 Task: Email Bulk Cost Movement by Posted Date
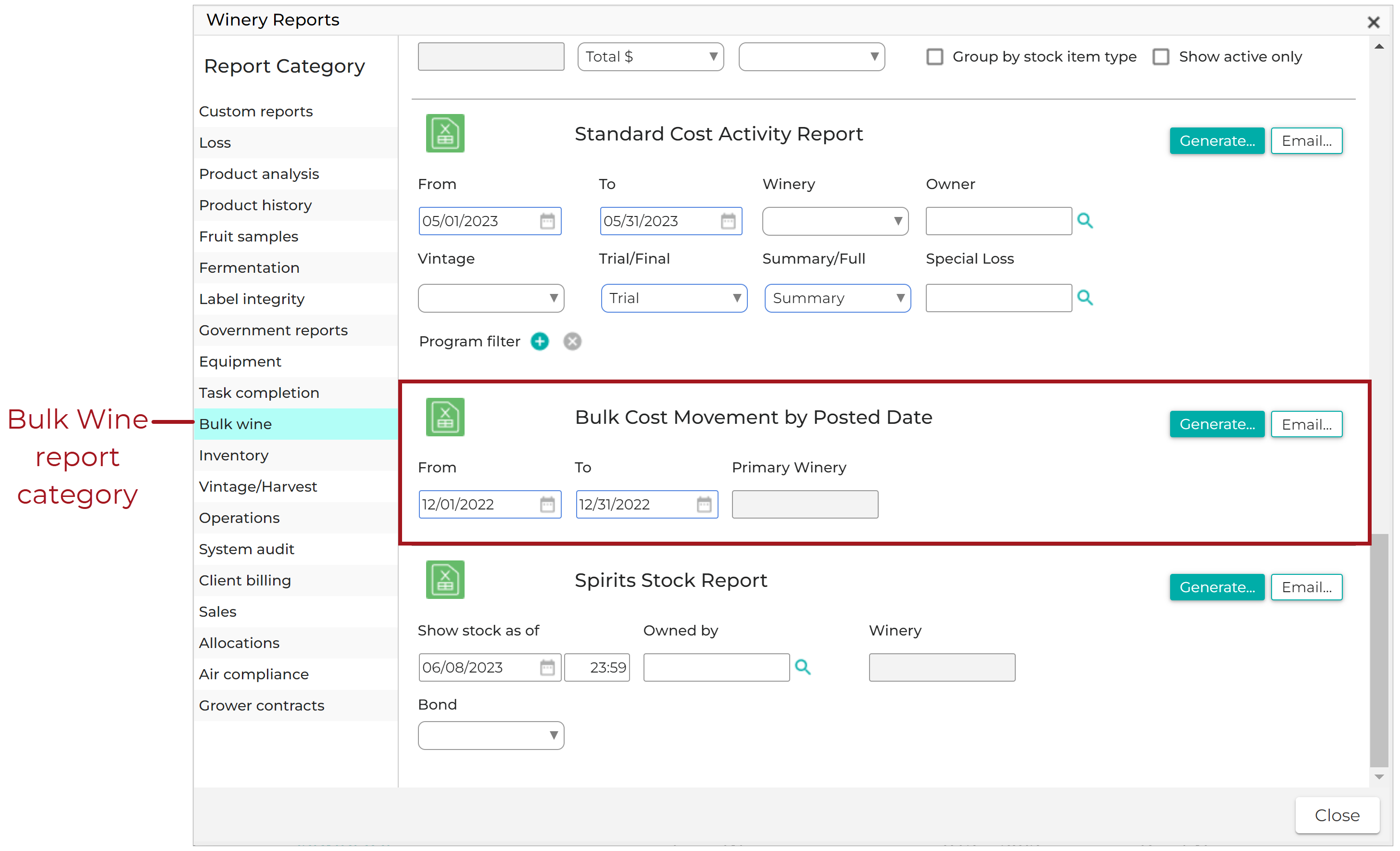(x=1306, y=424)
